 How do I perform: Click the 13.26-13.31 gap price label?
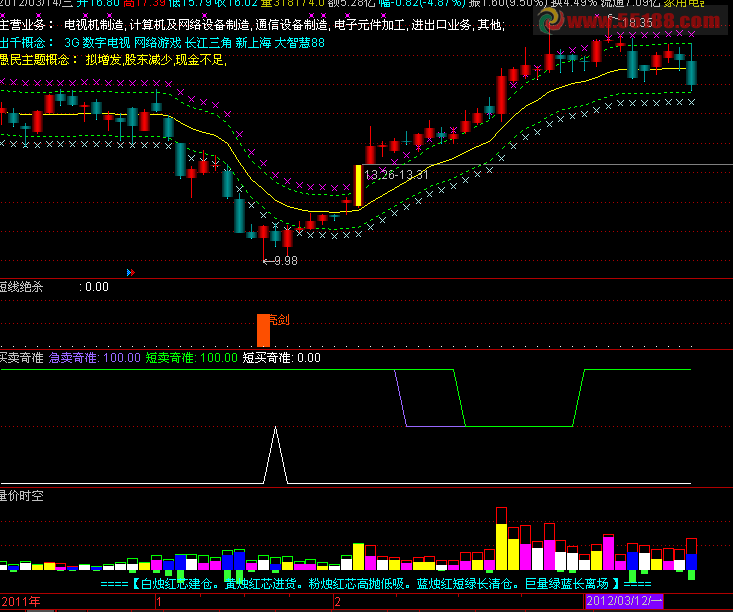tap(396, 175)
